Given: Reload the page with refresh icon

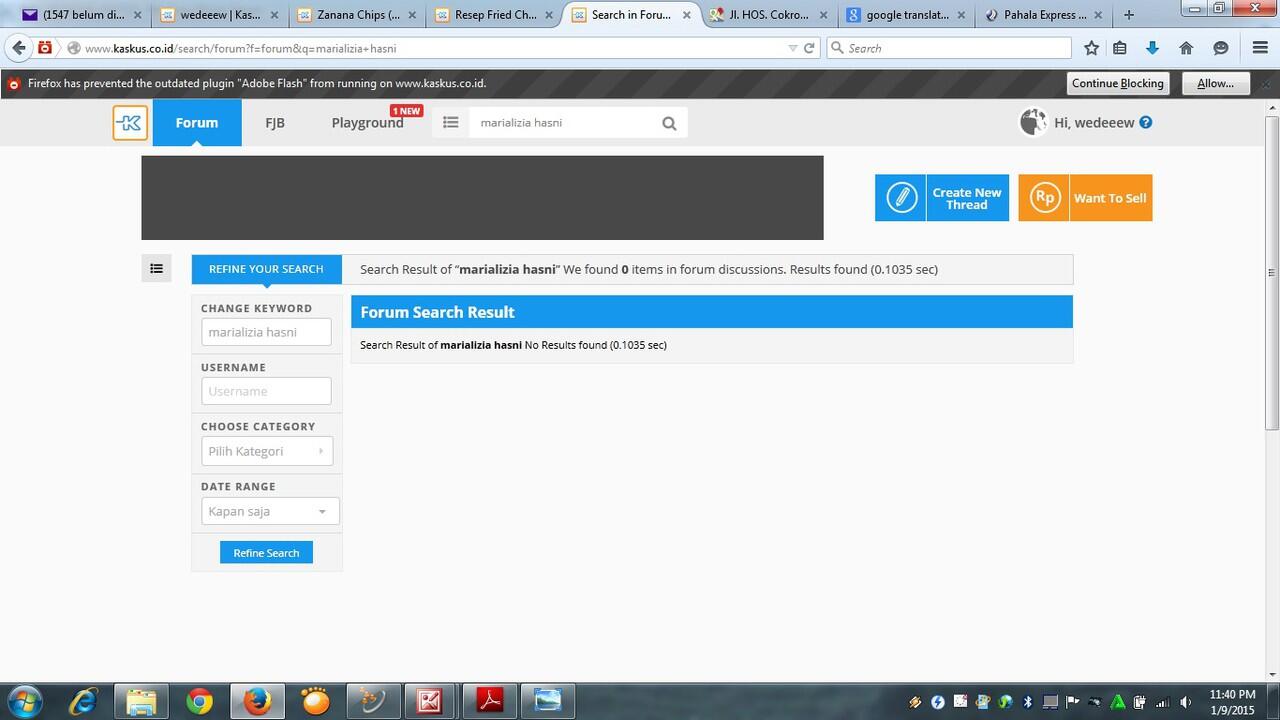Looking at the screenshot, I should tap(809, 48).
